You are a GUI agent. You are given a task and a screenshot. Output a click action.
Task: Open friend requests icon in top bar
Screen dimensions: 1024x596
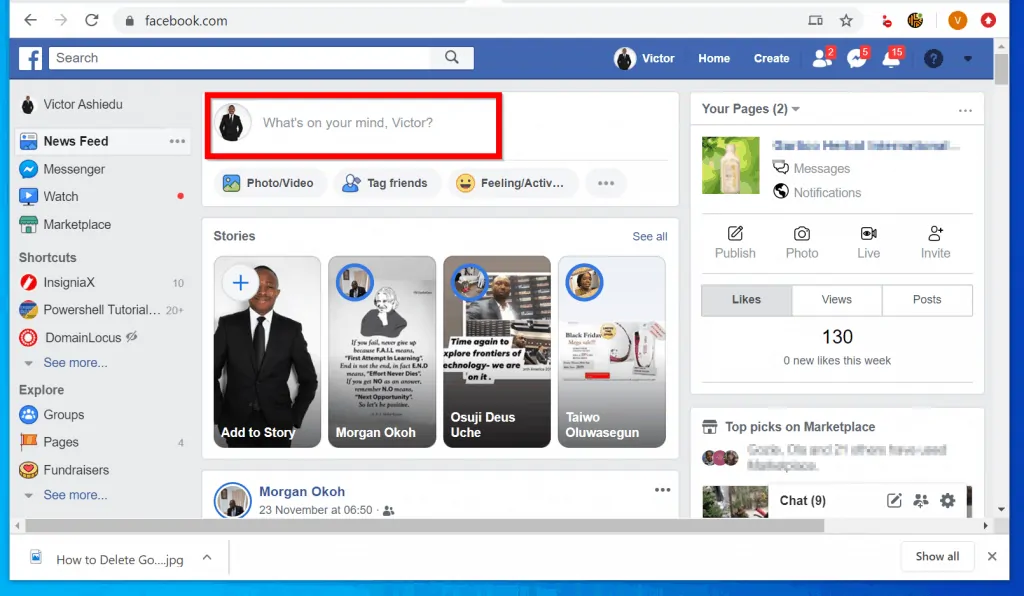[820, 59]
